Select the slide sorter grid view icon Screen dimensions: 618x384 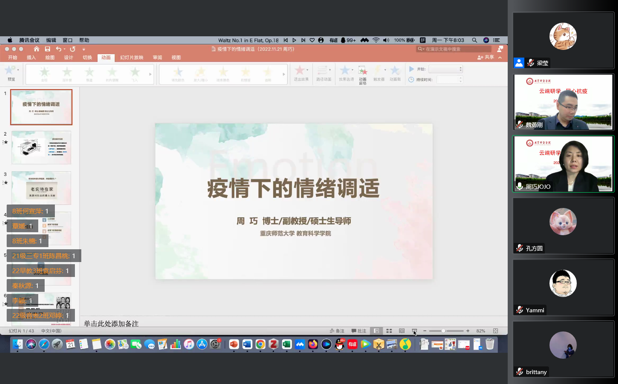[x=389, y=331]
